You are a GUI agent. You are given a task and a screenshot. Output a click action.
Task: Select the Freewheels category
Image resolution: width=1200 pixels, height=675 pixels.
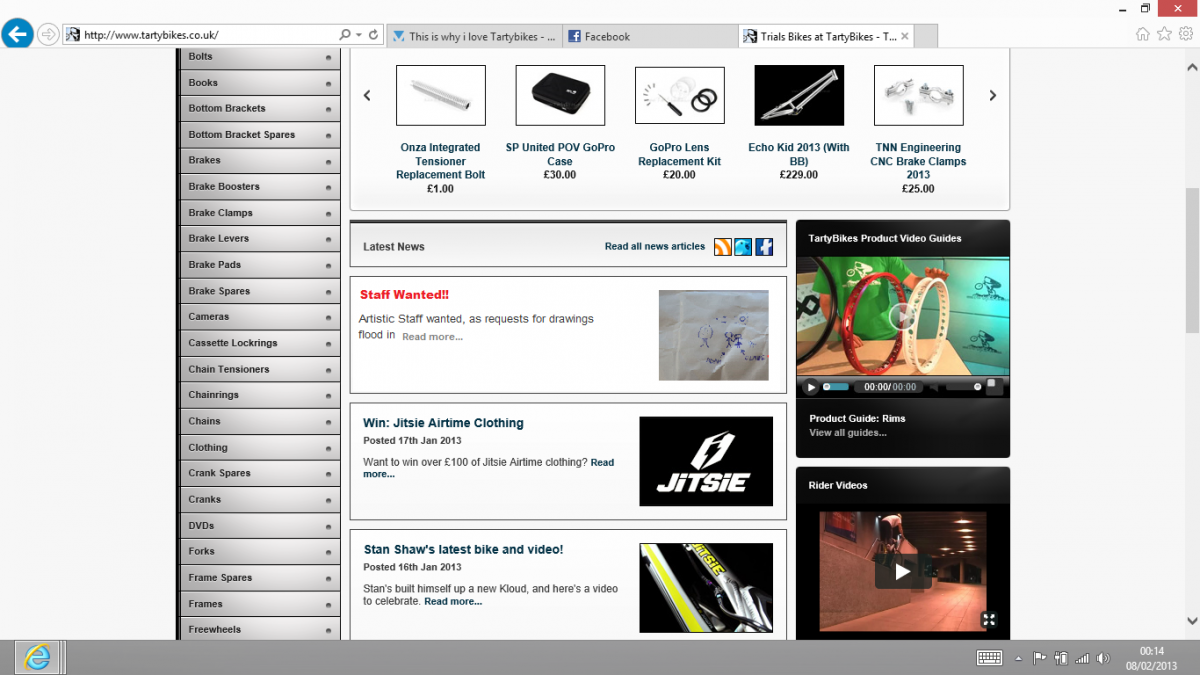click(x=259, y=629)
